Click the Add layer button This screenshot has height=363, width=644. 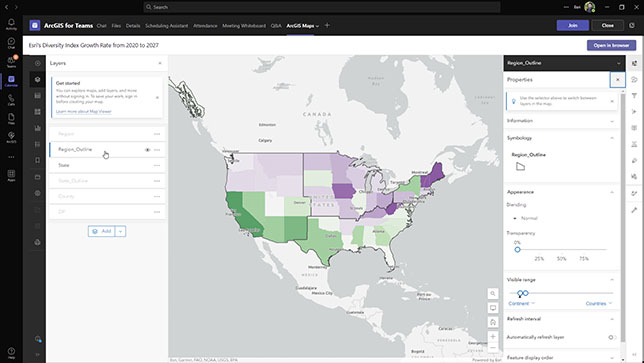point(101,231)
